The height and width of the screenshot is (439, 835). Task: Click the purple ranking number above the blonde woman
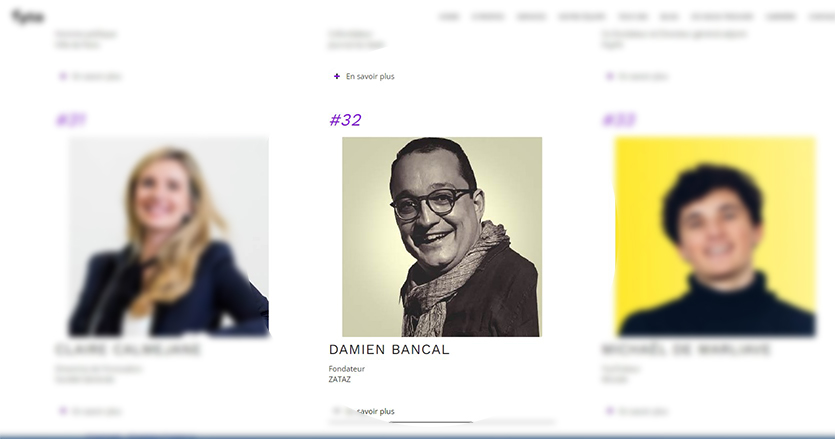click(x=71, y=120)
